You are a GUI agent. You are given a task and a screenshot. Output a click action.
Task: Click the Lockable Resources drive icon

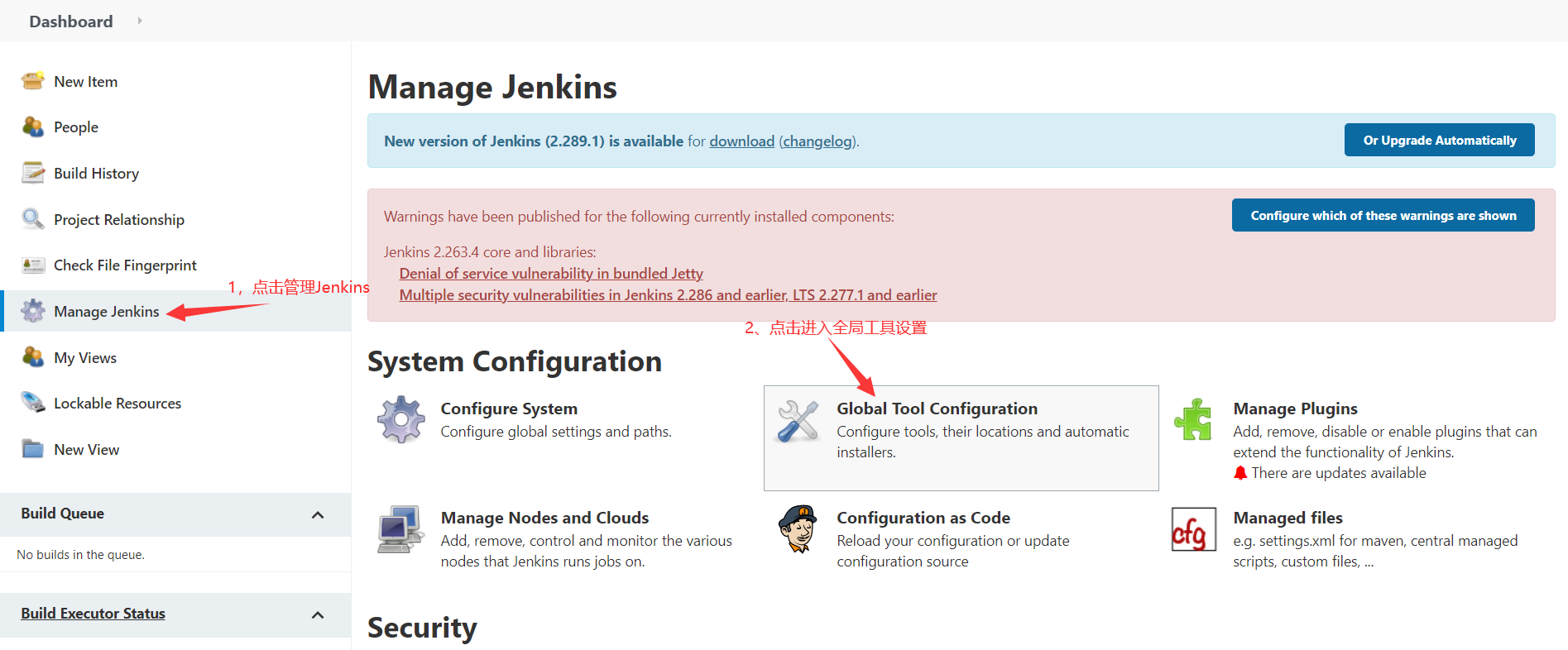coord(33,403)
